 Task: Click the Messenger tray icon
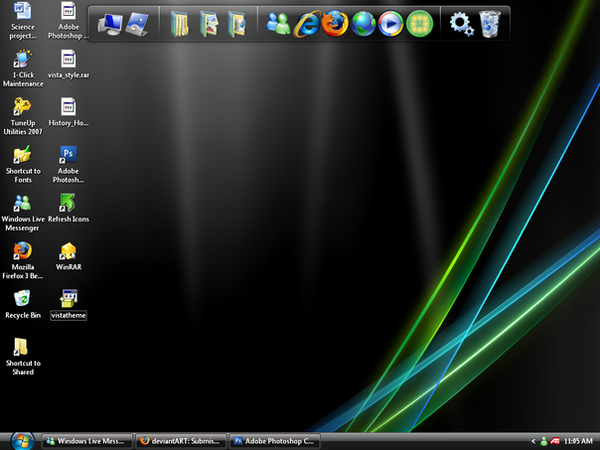coord(543,442)
